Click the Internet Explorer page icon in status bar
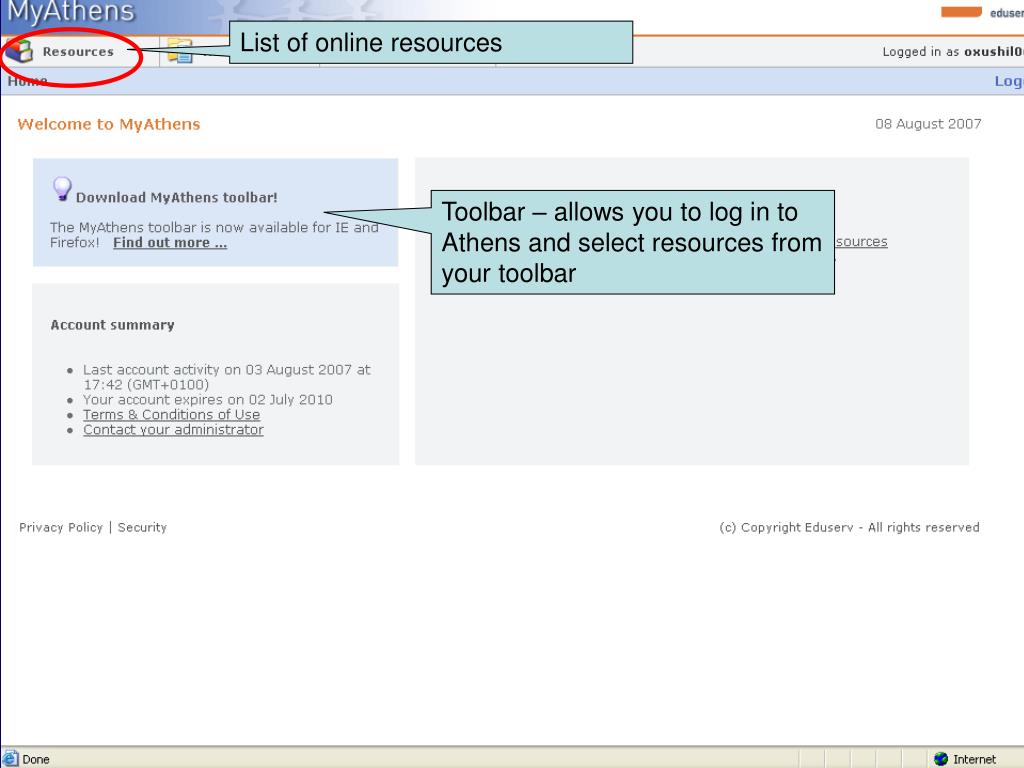 (x=10, y=758)
